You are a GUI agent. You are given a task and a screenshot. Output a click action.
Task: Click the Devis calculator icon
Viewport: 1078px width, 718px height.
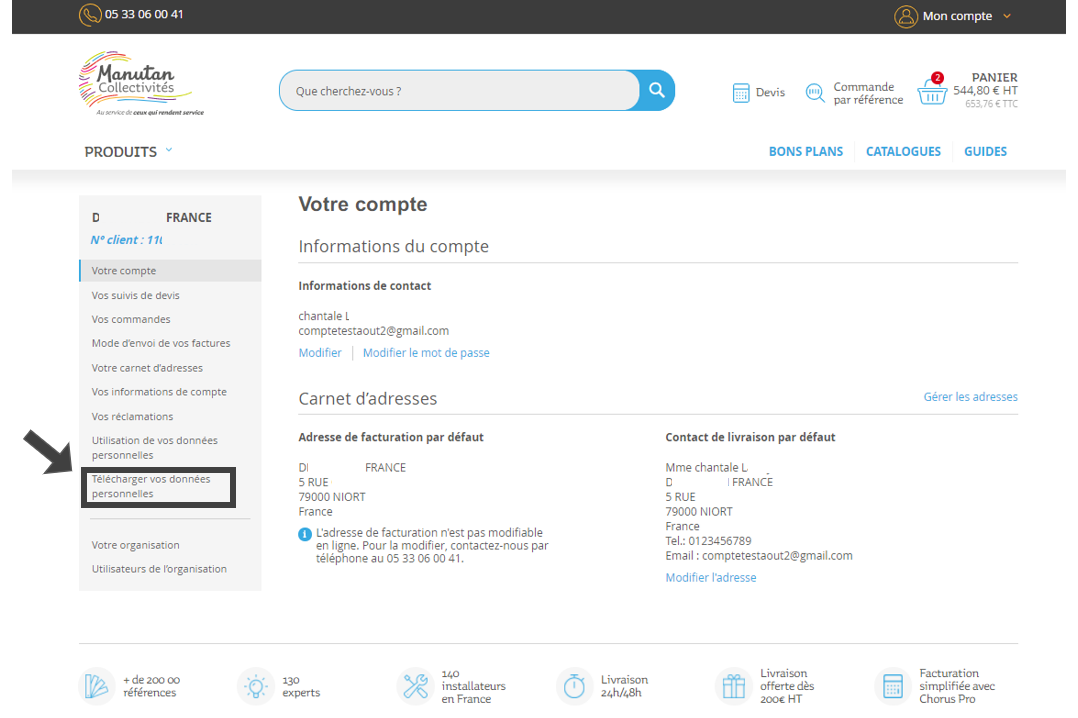pos(741,93)
